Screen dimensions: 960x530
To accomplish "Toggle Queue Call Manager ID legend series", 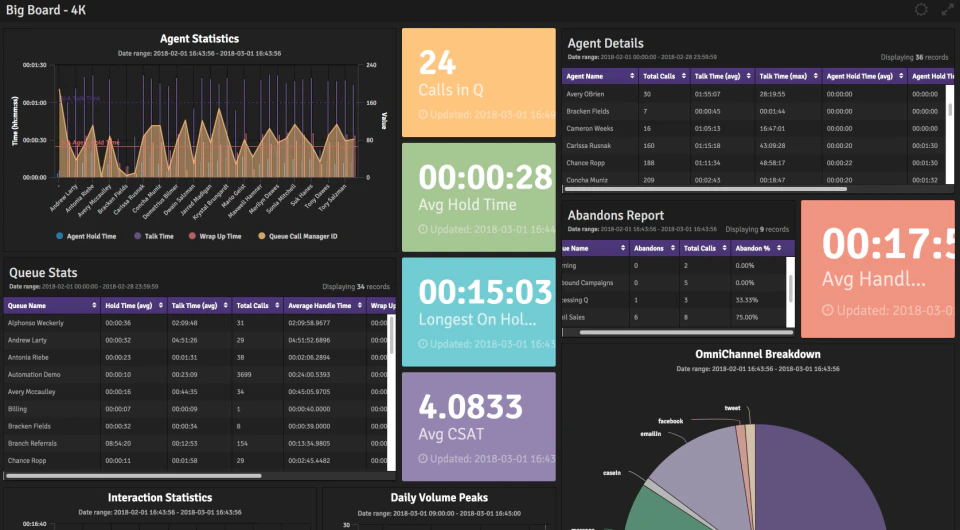I will pos(298,236).
